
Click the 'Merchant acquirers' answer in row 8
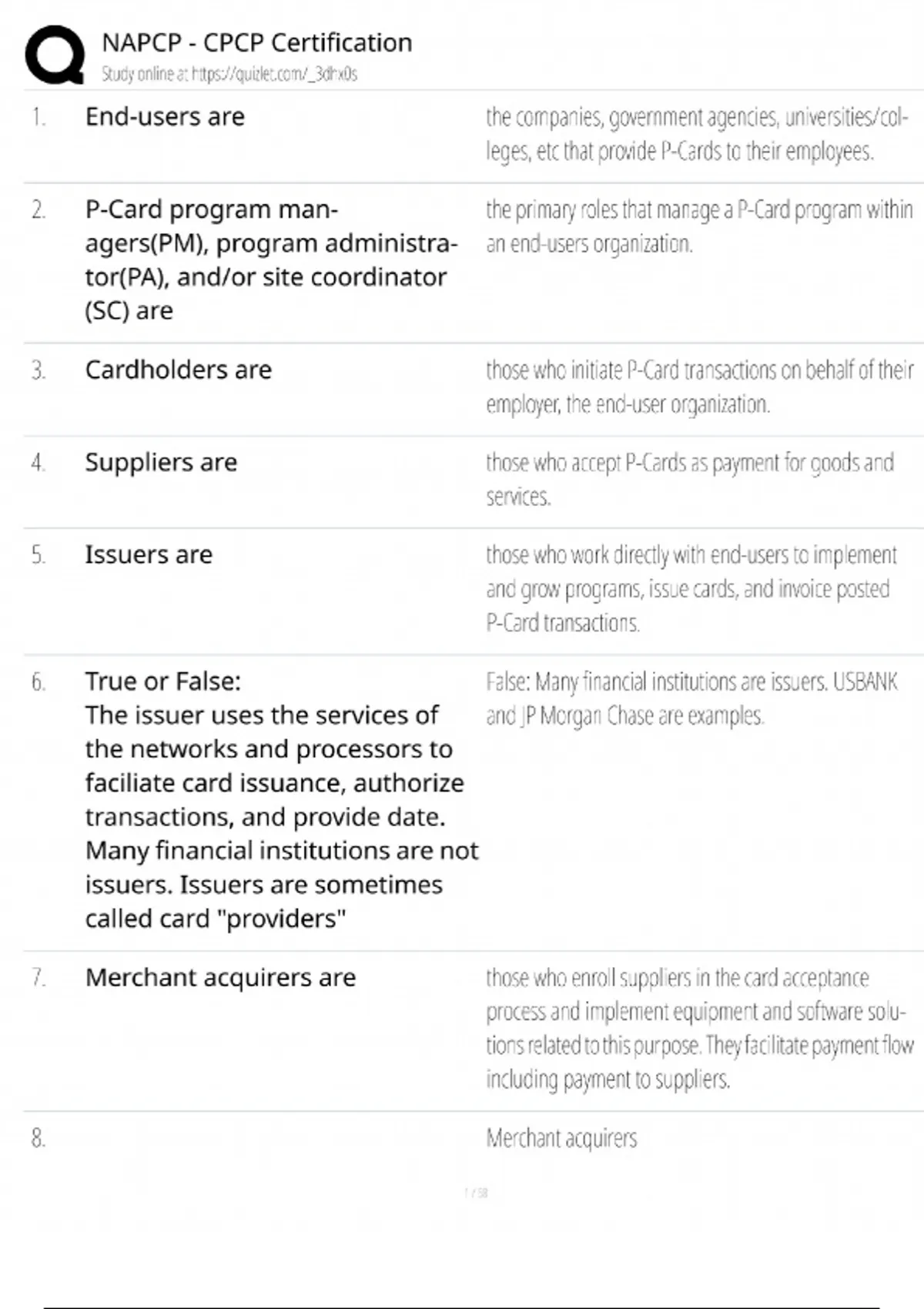coord(561,1138)
